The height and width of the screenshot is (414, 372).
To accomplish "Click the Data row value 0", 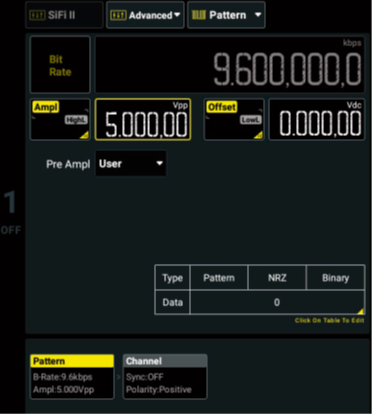I will pos(277,302).
